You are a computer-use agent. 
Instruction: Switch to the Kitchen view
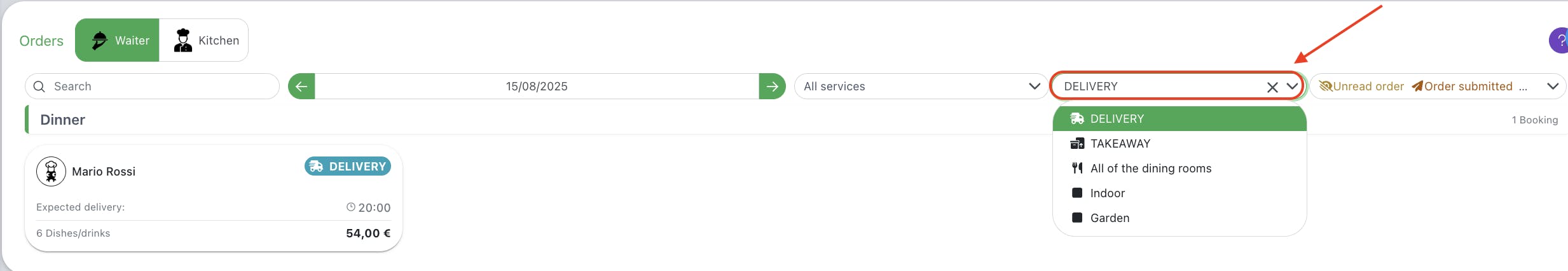click(203, 40)
